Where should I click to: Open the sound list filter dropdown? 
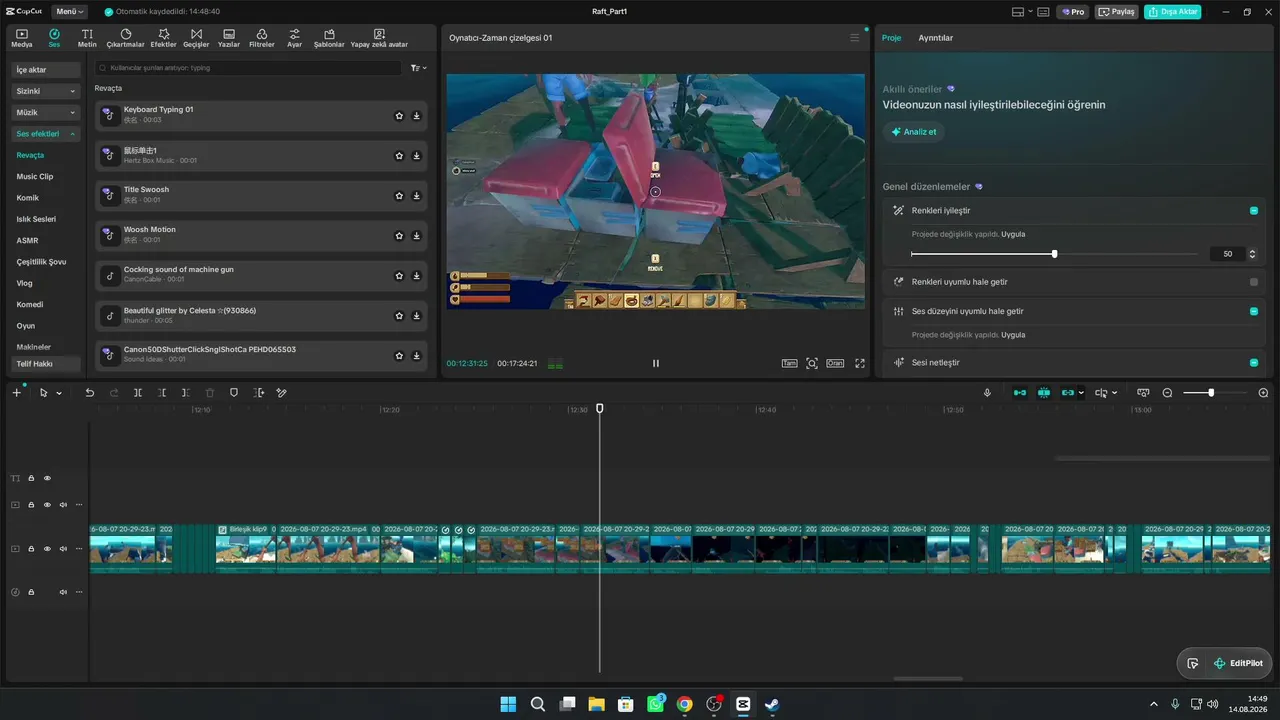tap(419, 68)
